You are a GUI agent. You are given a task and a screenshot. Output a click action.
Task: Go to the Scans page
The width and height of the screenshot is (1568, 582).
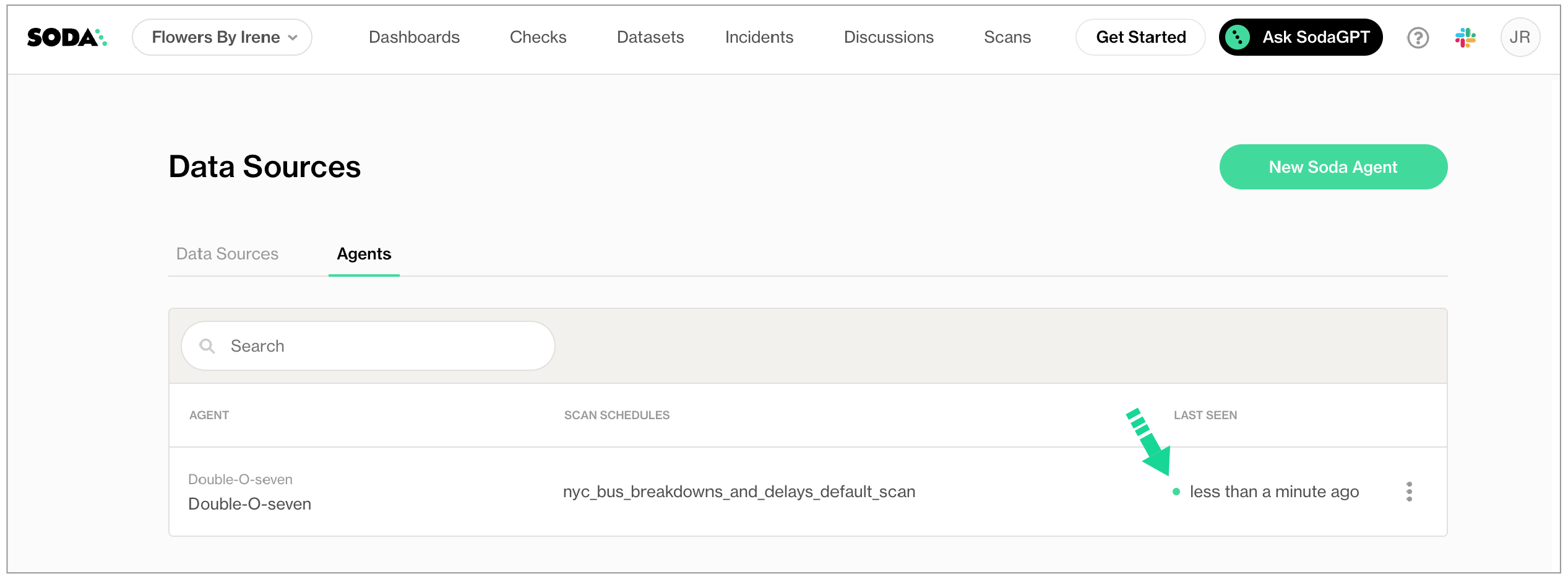coord(1007,38)
